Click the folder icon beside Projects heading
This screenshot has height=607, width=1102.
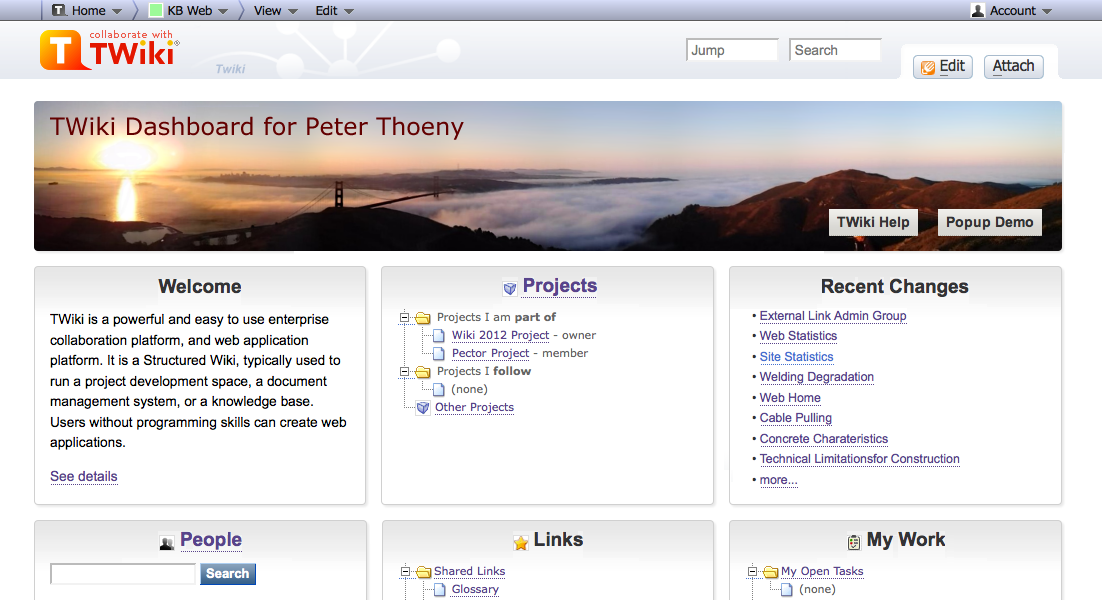tap(510, 289)
